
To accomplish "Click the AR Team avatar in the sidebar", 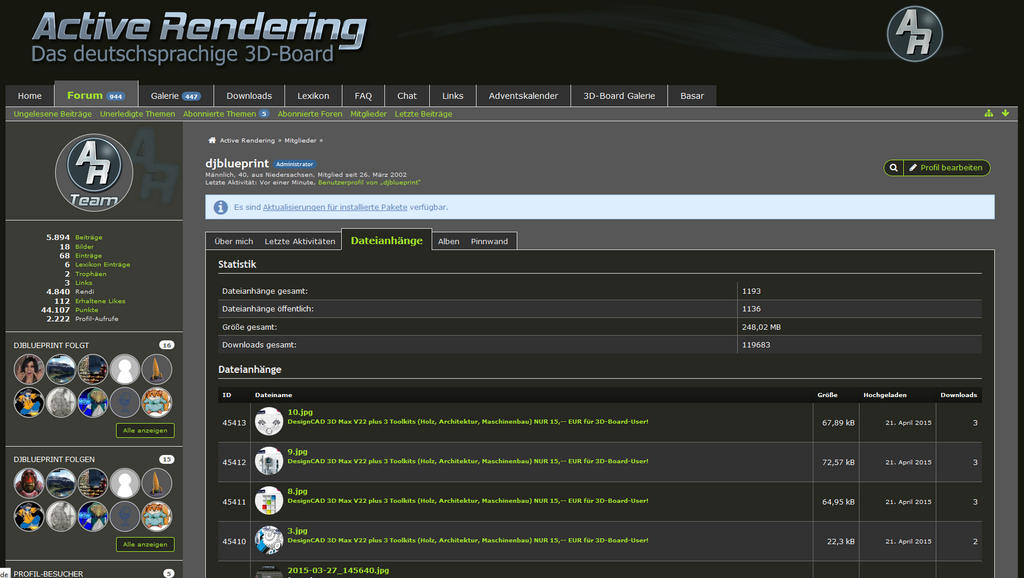I will (x=94, y=172).
